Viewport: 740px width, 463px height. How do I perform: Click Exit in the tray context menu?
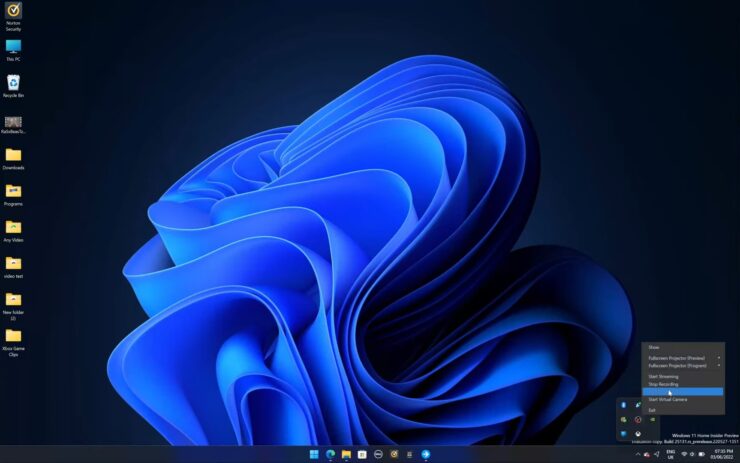[683, 410]
